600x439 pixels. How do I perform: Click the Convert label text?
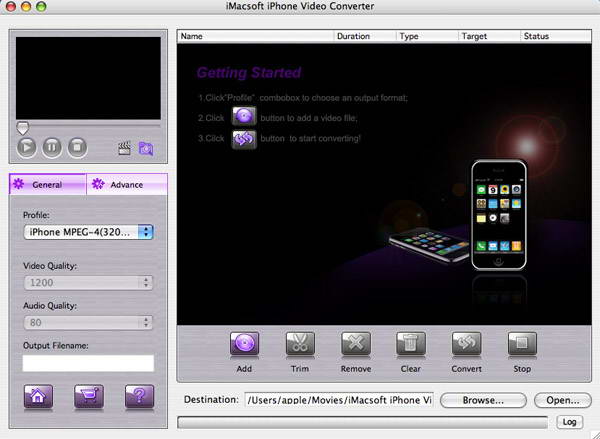point(466,369)
